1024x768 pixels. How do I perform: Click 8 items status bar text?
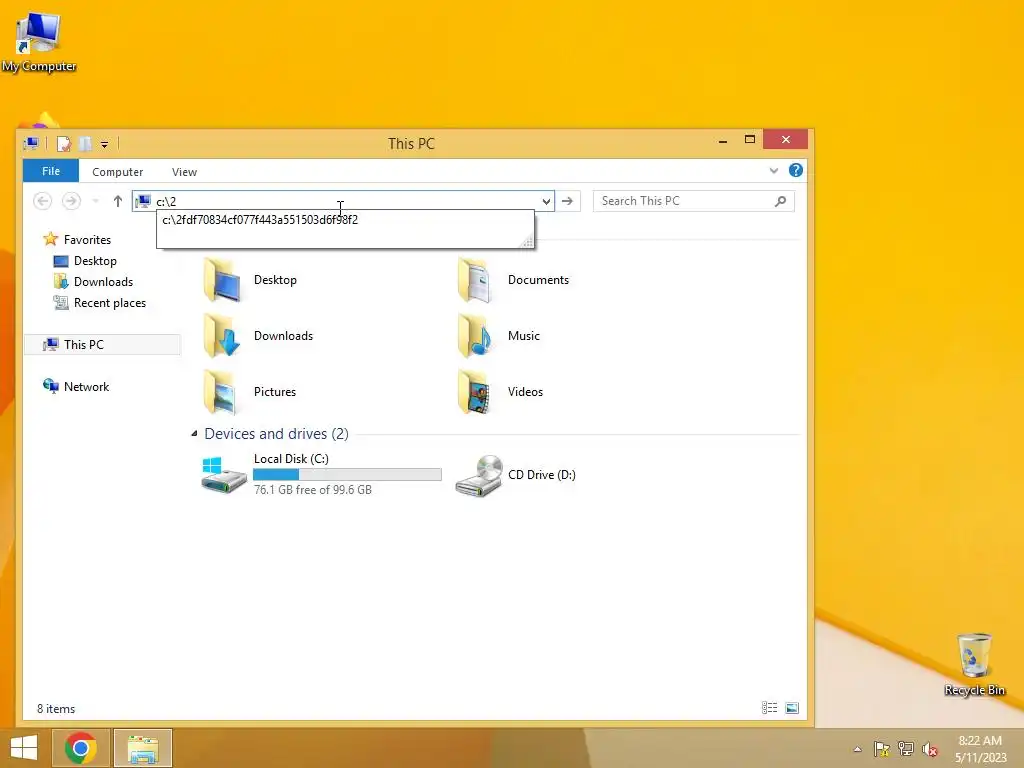coord(56,709)
